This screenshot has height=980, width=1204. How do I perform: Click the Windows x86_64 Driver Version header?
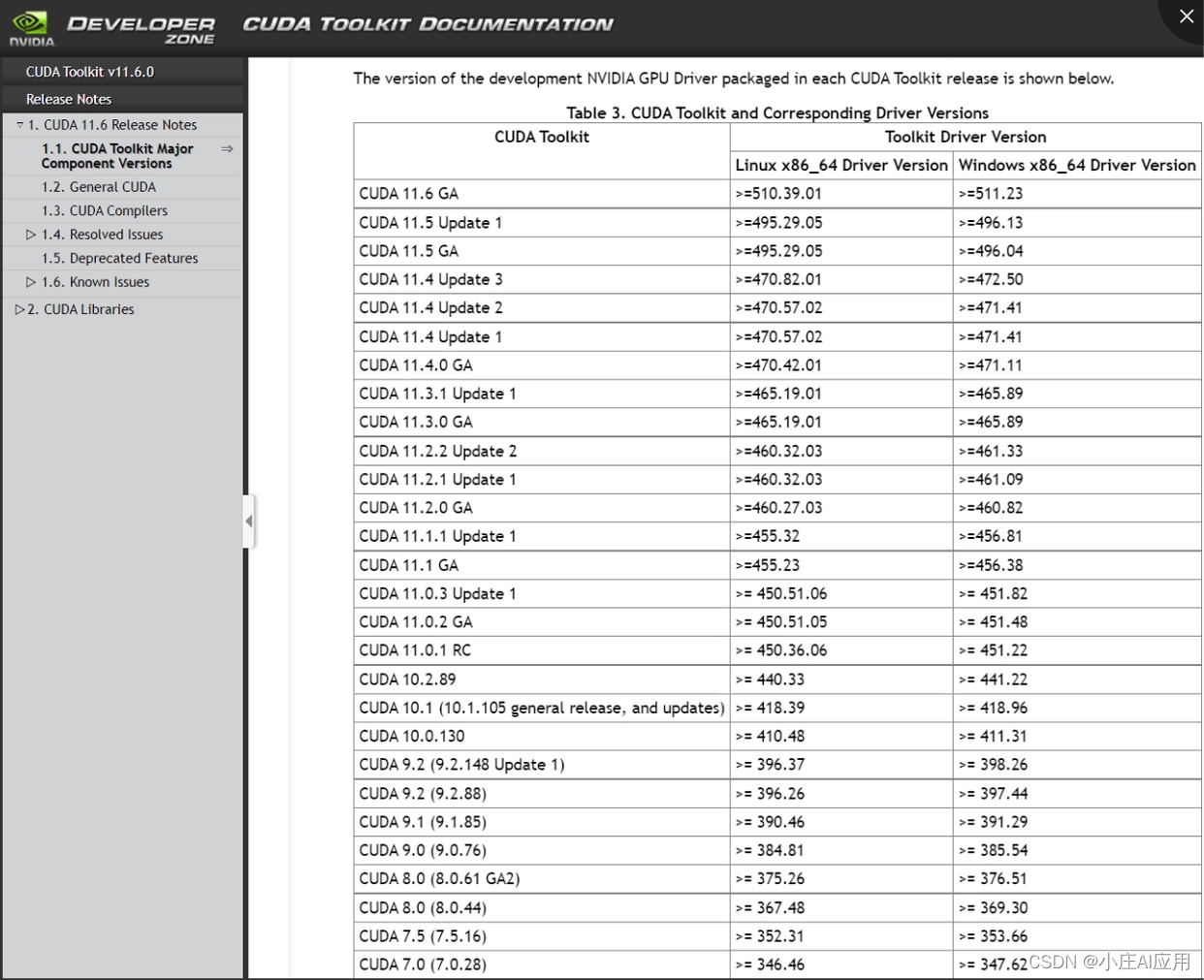(1077, 165)
